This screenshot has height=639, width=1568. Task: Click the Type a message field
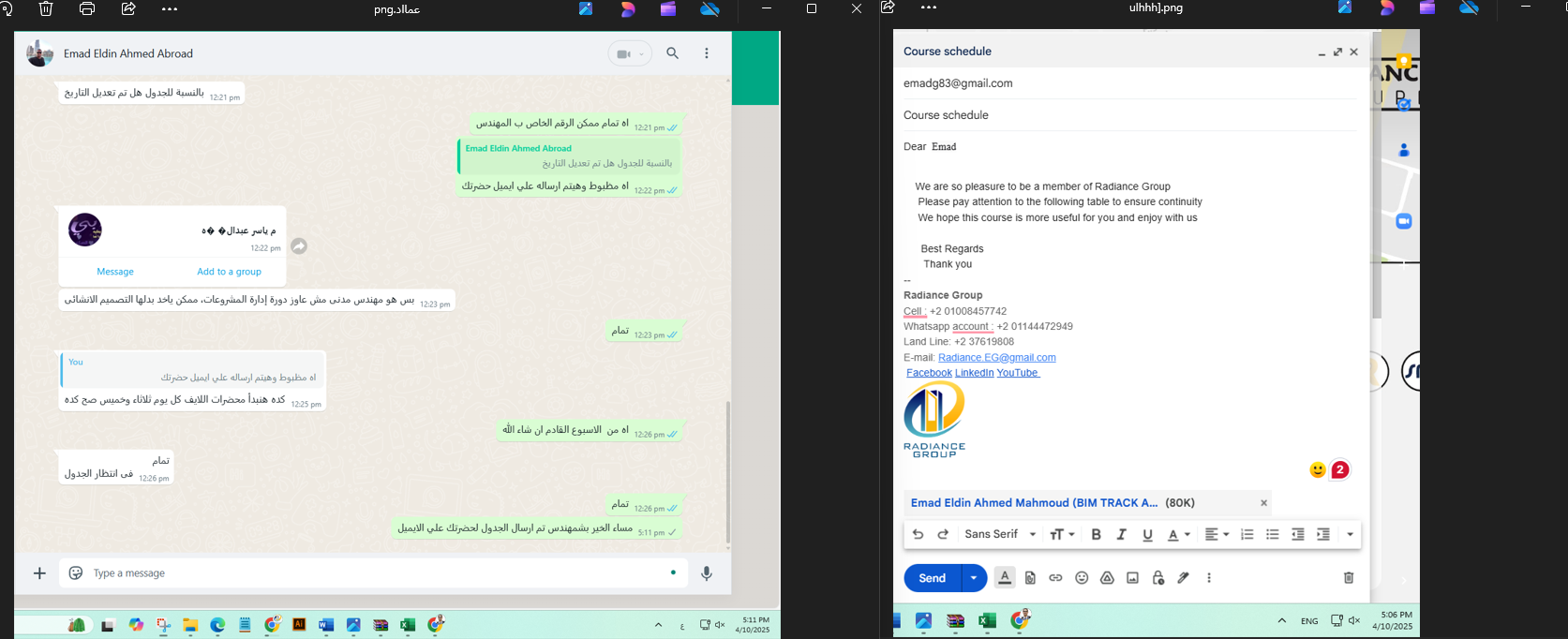tap(375, 573)
